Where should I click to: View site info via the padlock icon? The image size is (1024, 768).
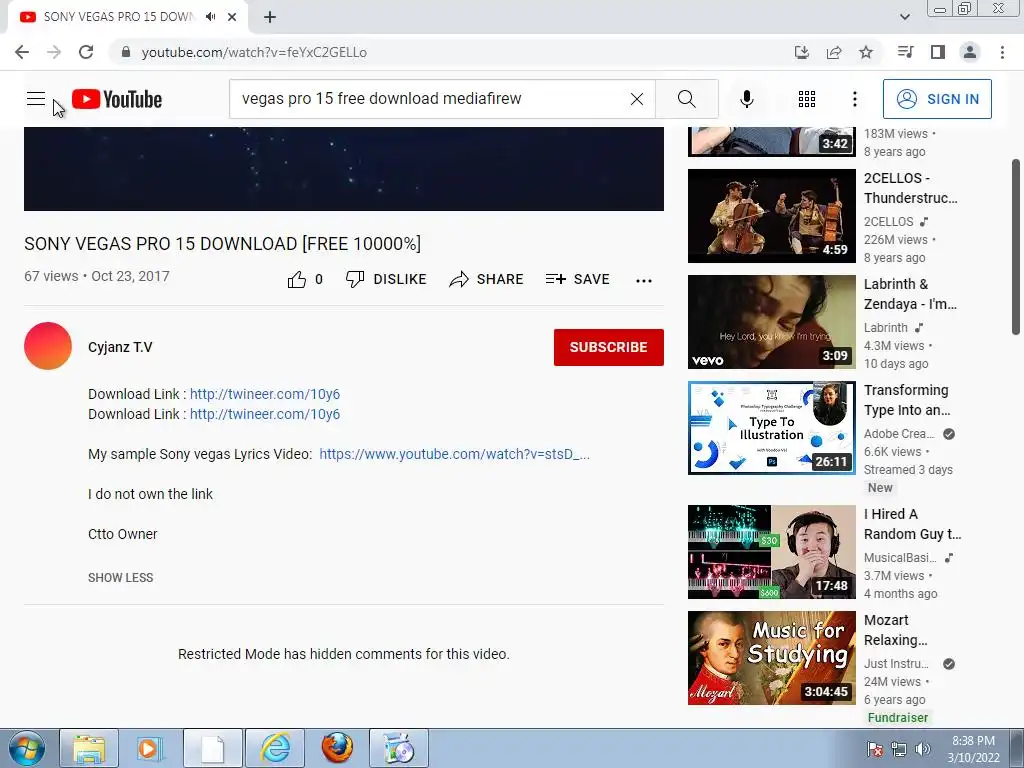[126, 52]
